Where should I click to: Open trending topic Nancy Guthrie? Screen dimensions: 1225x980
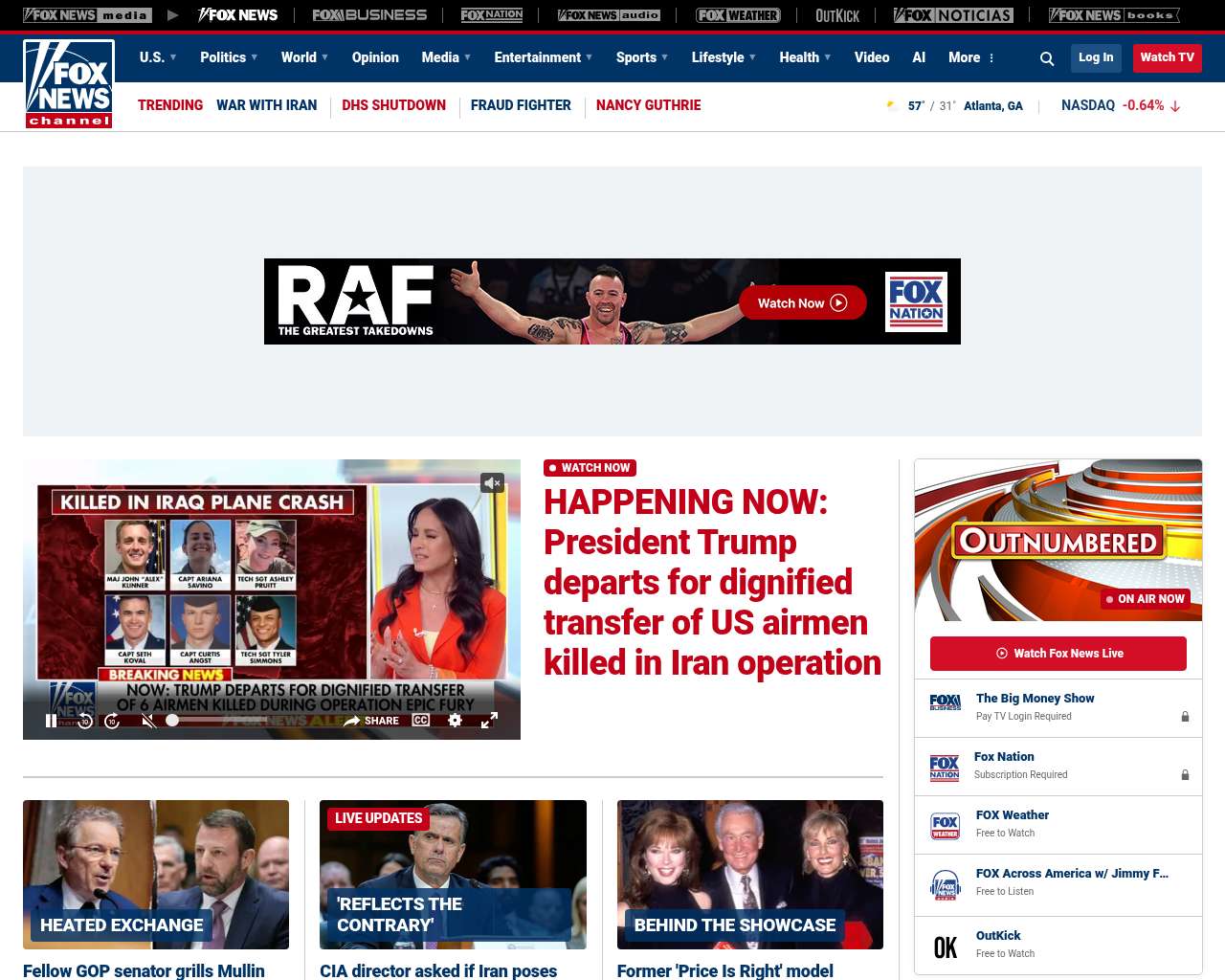point(648,105)
